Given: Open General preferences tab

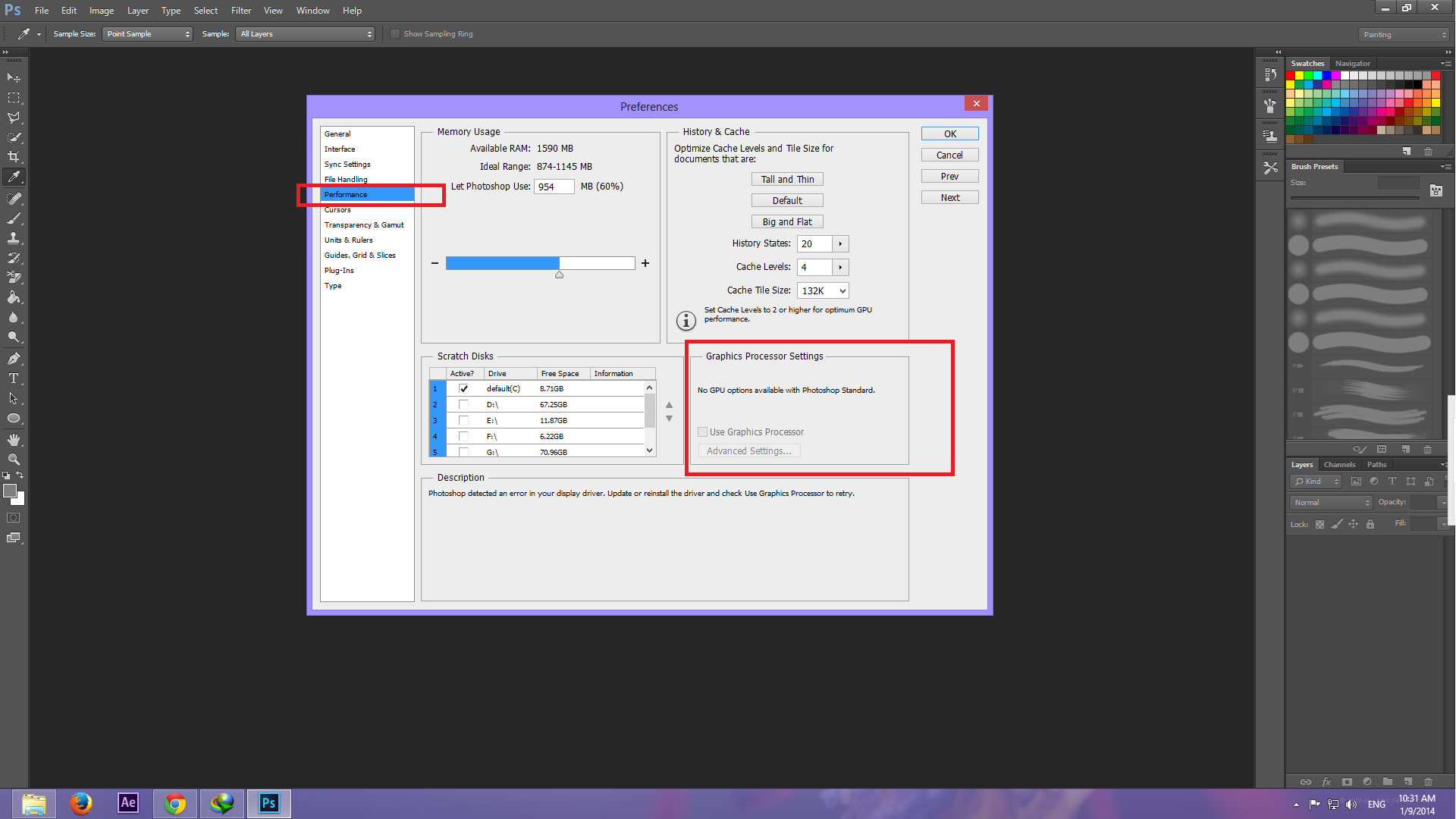Looking at the screenshot, I should pos(337,133).
